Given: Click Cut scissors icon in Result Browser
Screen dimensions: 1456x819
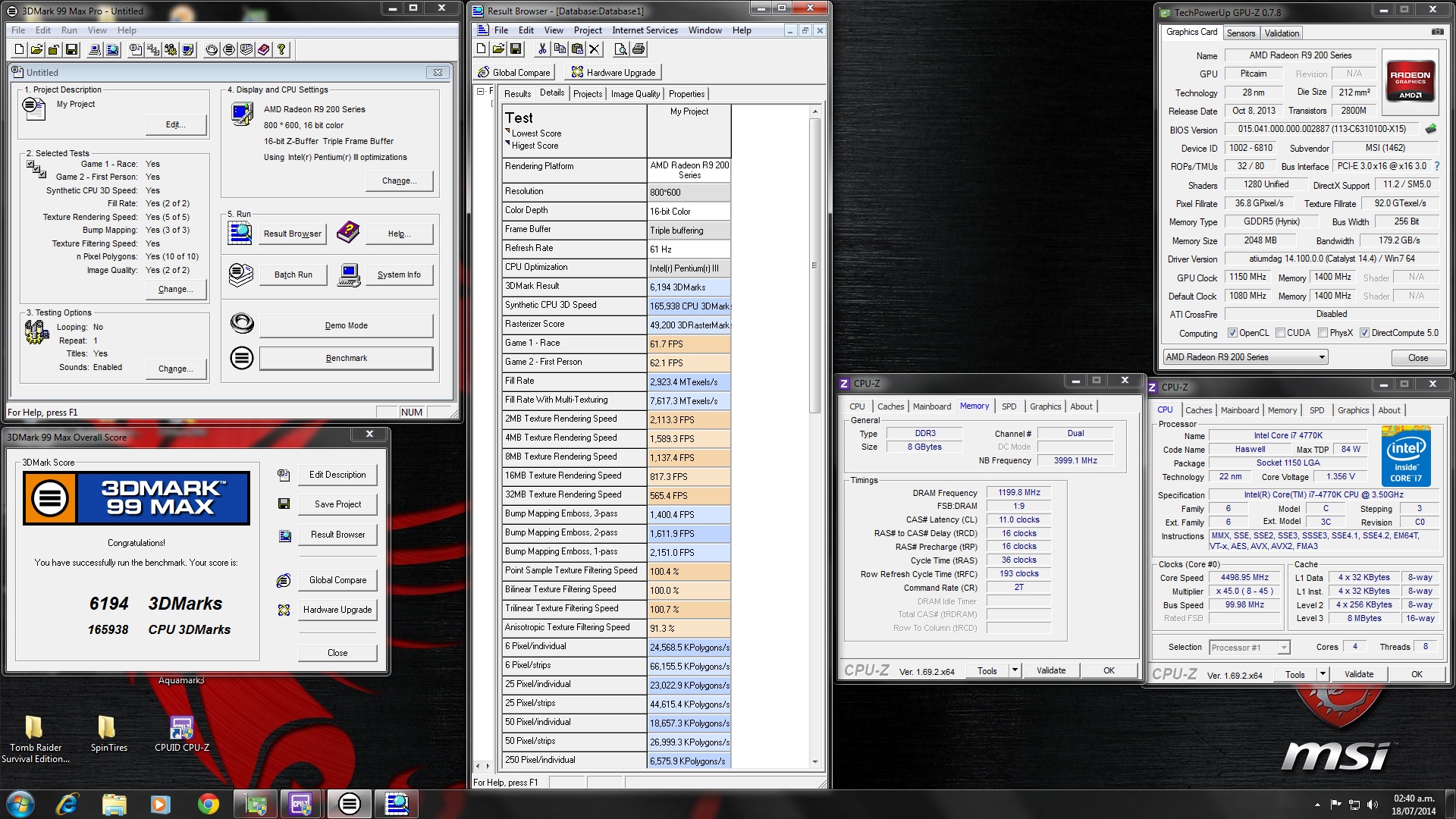Looking at the screenshot, I should pyautogui.click(x=542, y=49).
